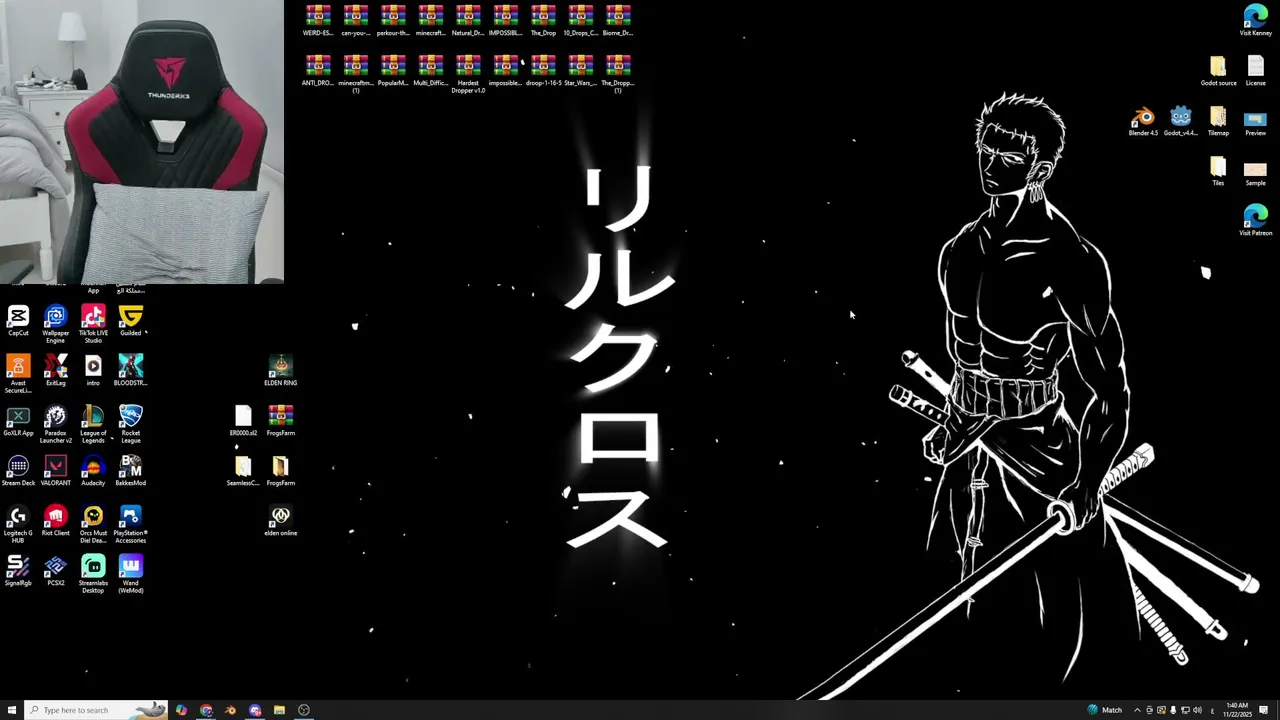Select the parkour-th... archive

(393, 22)
